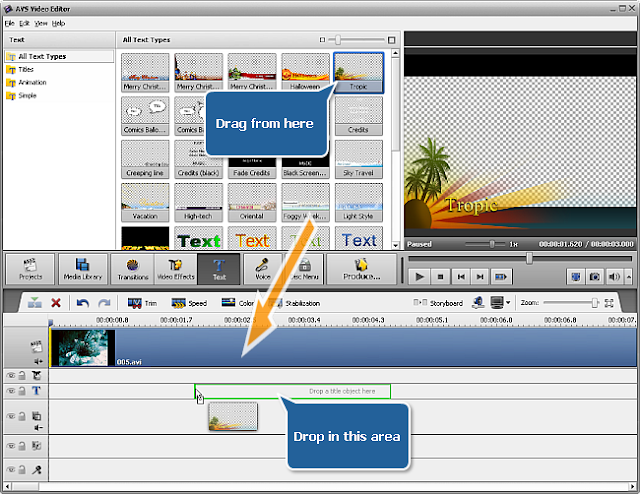Viewport: 640px width, 494px height.
Task: Open the Edit menu
Action: point(24,23)
